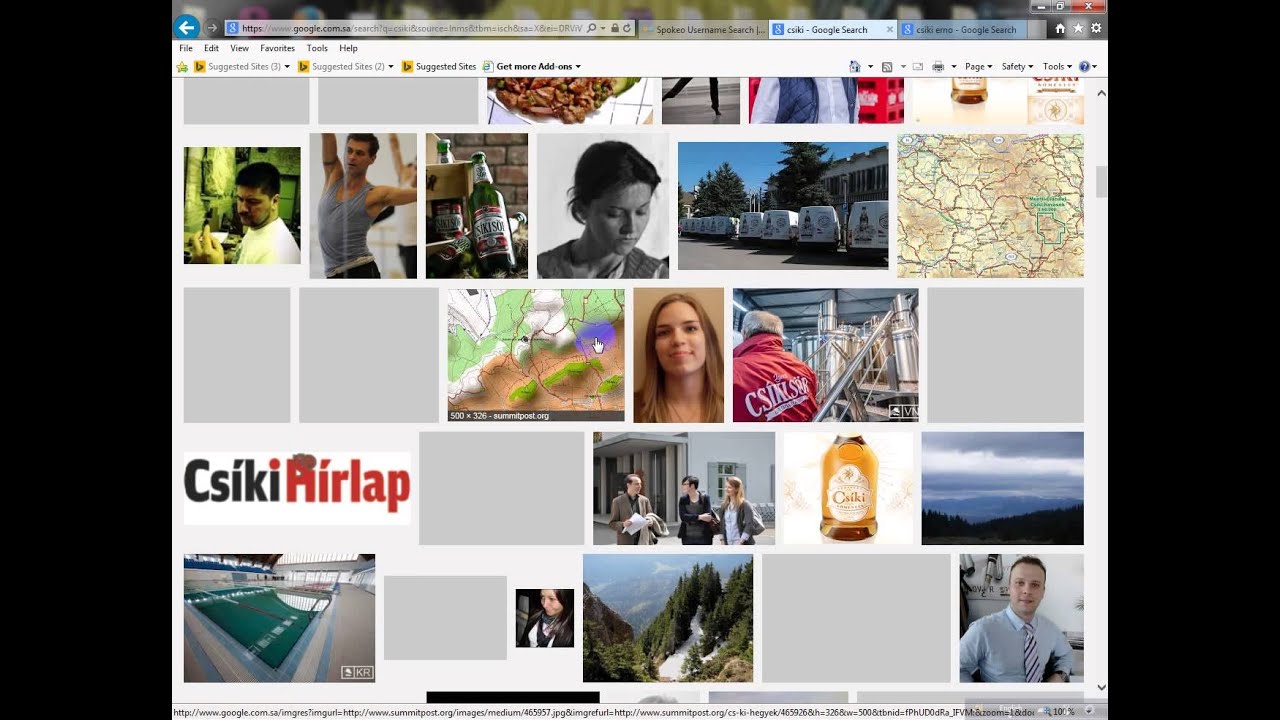This screenshot has height=720, width=1280.
Task: Click the address bar URL field
Action: pos(412,29)
